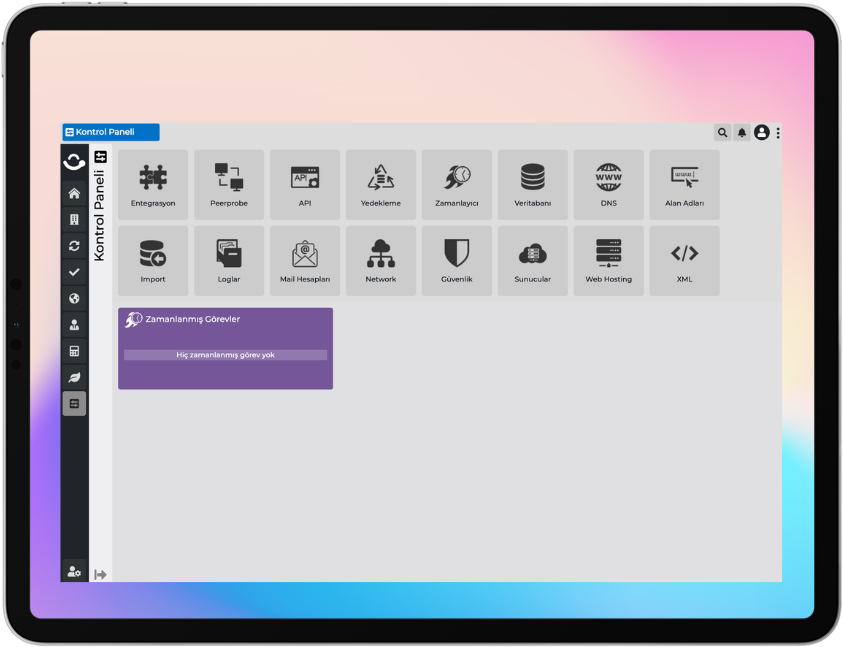
Task: Open the three-dot overflow menu
Action: (778, 132)
